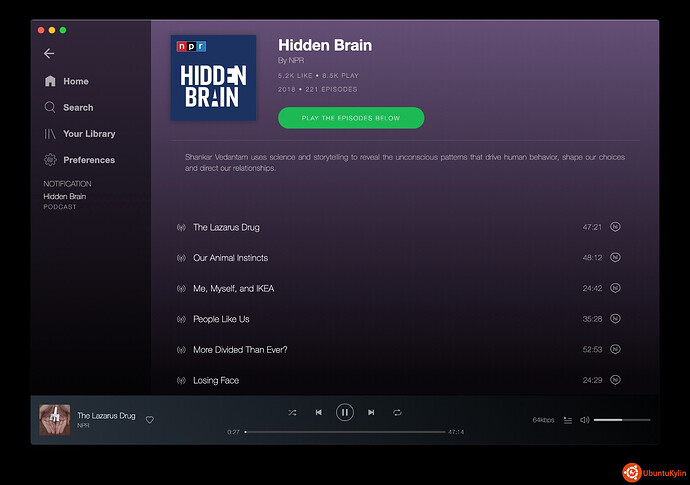Toggle the repeat mode

(397, 412)
